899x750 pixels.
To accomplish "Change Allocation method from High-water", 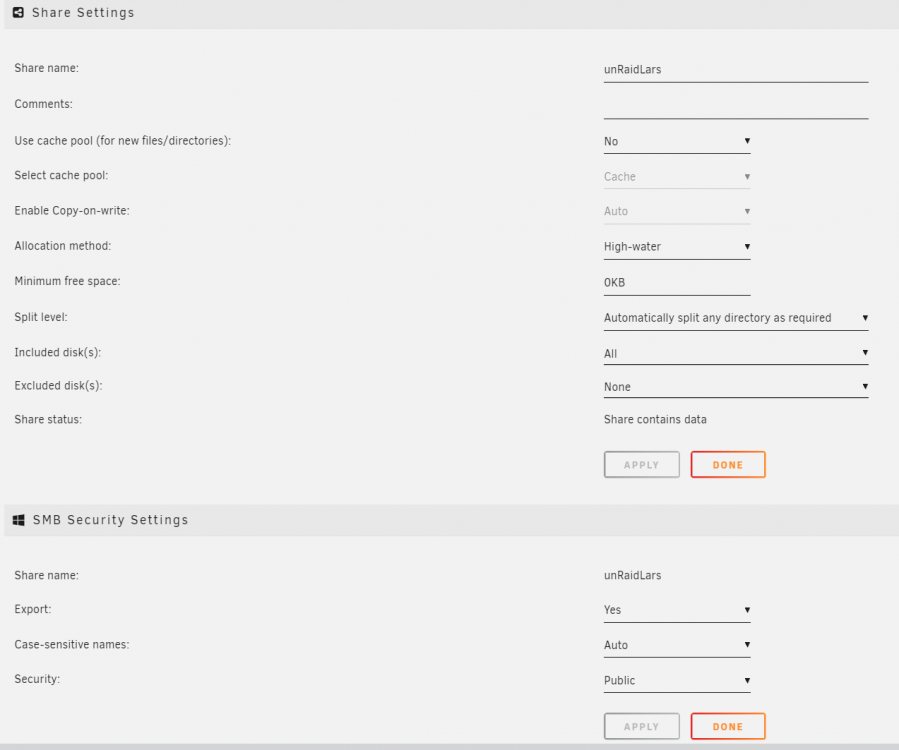I will pyautogui.click(x=677, y=247).
